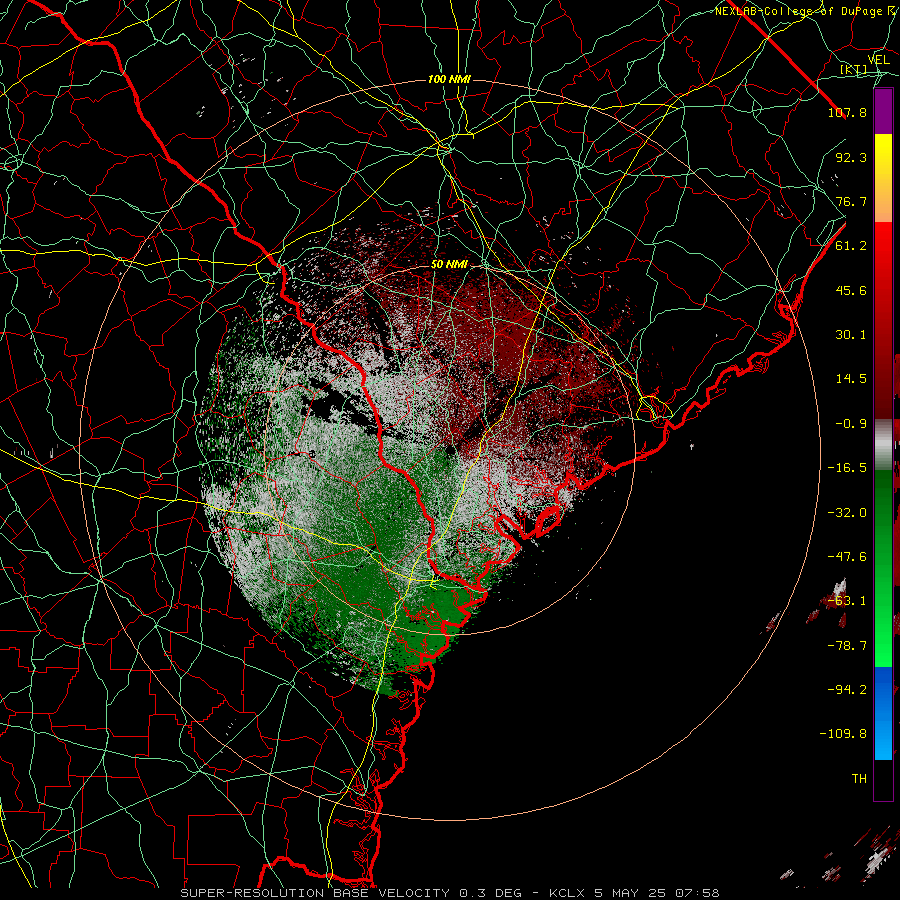900x900 pixels.
Task: Click the '-63.1' scale value
Action: point(847,601)
